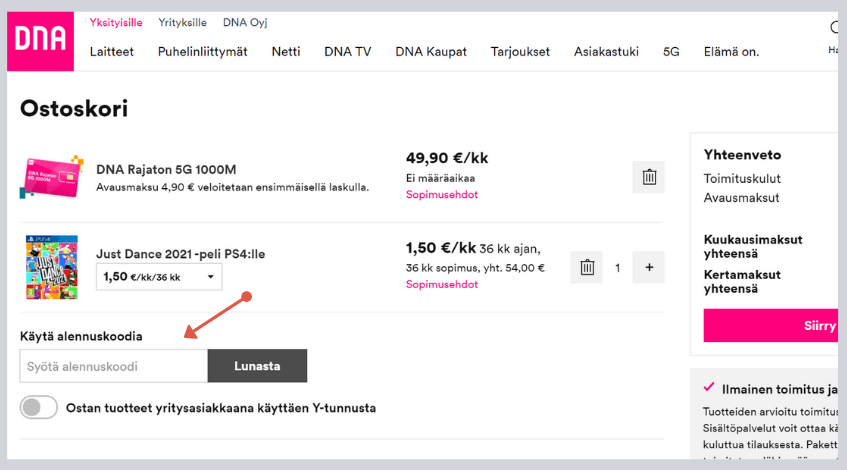Screen dimensions: 847x470
Task: Delete DNA Rajaton 5G 1000M from cart
Action: pos(649,177)
